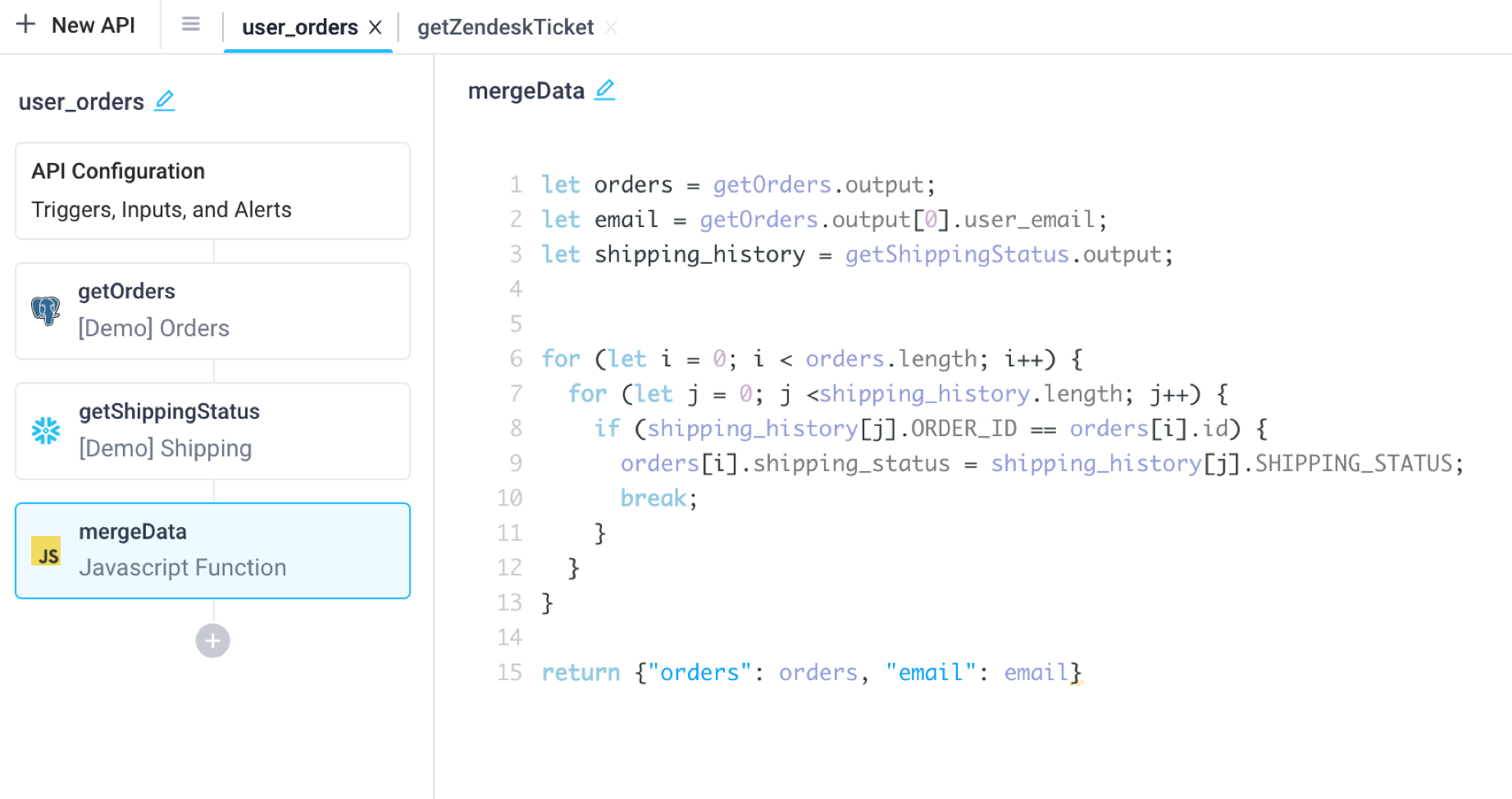
Task: Switch to the user_orders tab
Action: click(299, 27)
